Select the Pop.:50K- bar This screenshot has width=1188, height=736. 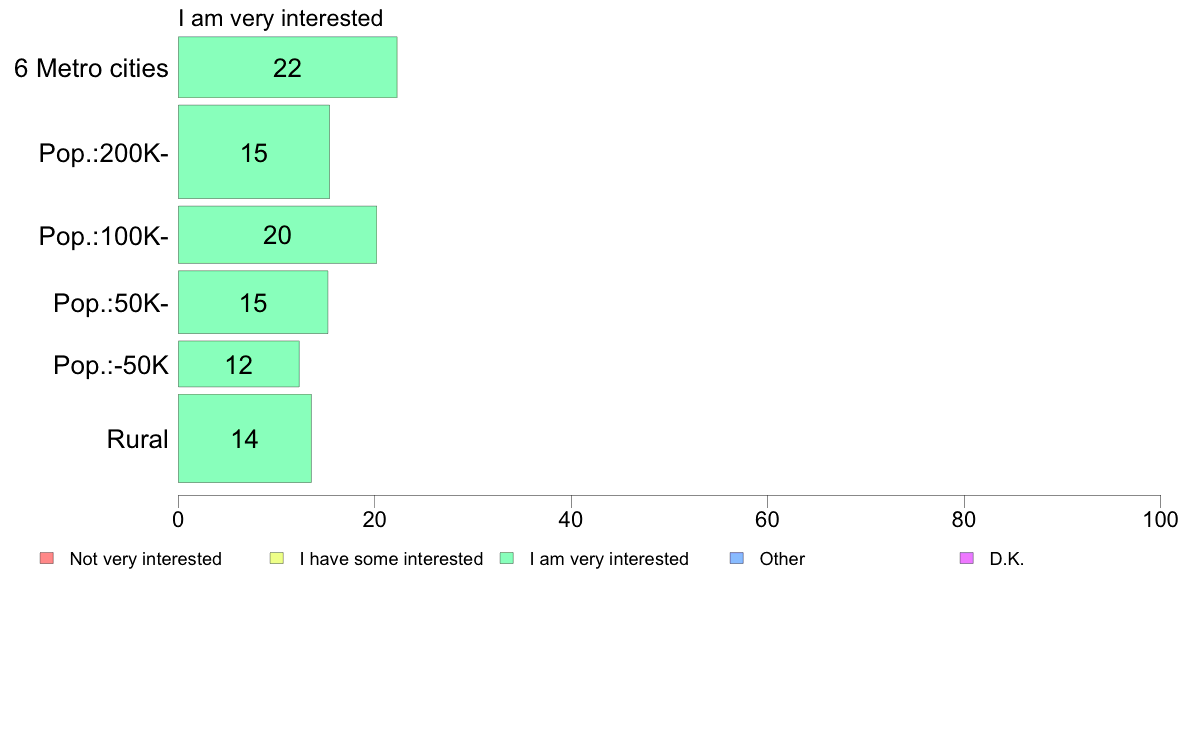(252, 302)
